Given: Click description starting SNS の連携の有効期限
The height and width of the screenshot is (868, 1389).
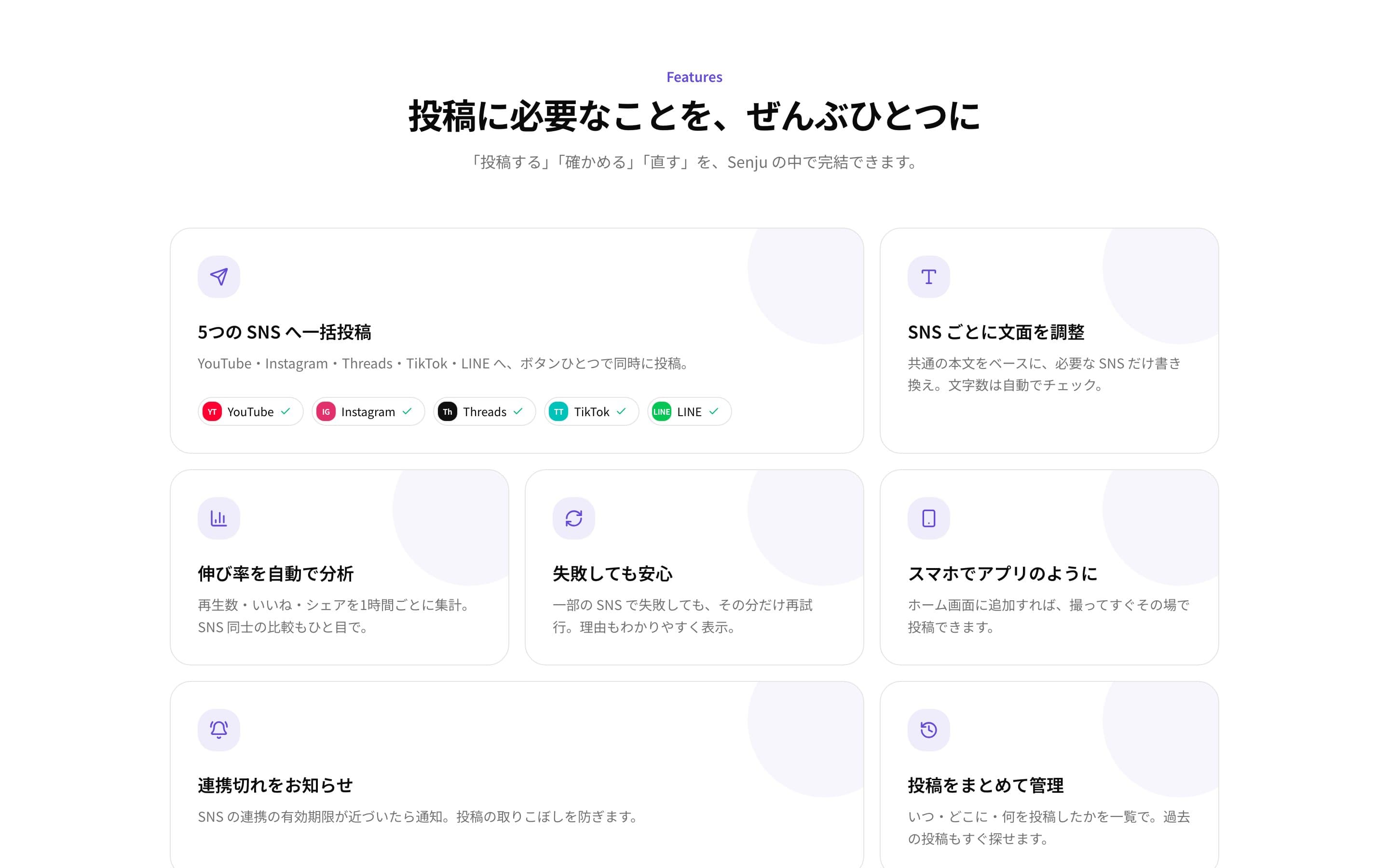Looking at the screenshot, I should 420,816.
